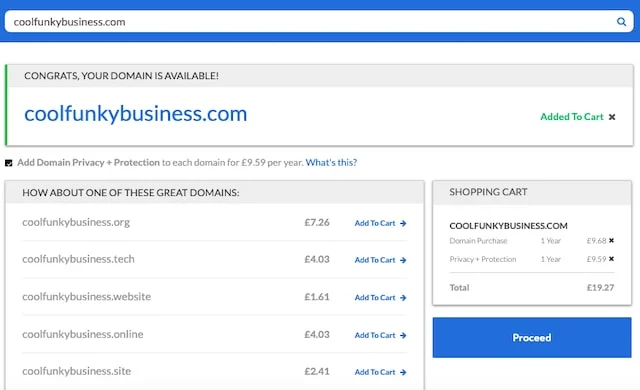Screen dimensions: 640x390
Task: Add coolfunkybusiness.site to cart
Action: click(380, 372)
